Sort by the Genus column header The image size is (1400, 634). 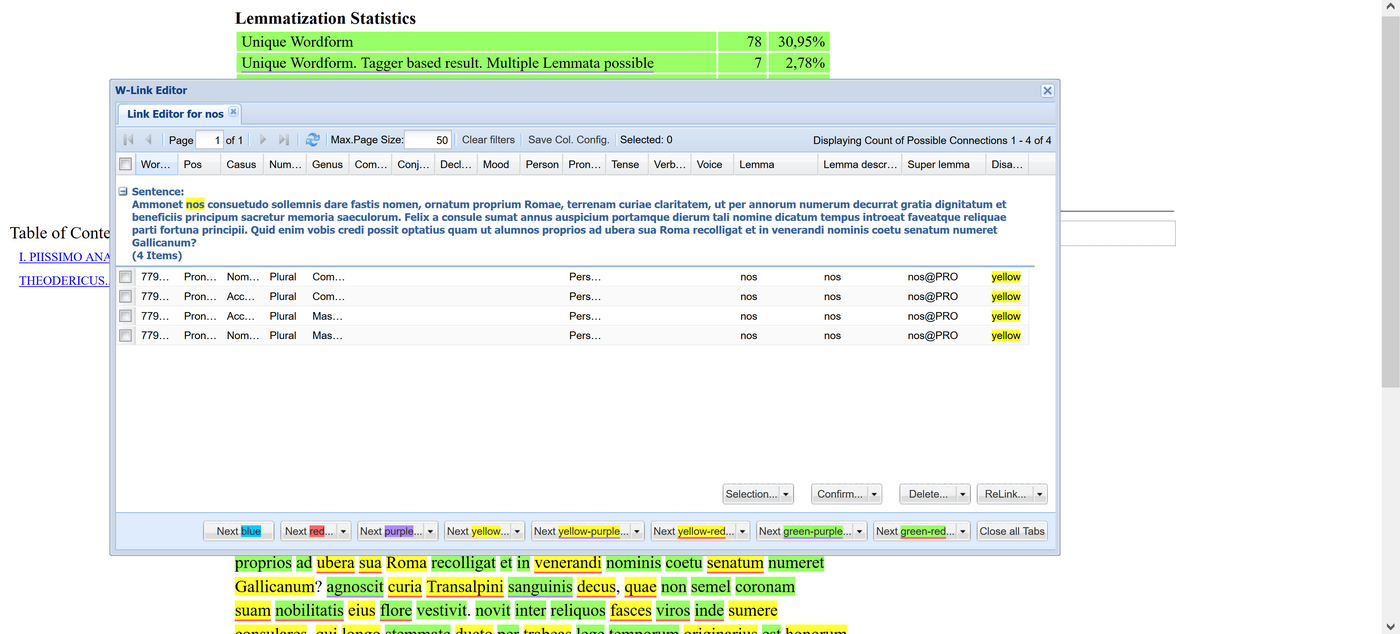pyautogui.click(x=328, y=164)
